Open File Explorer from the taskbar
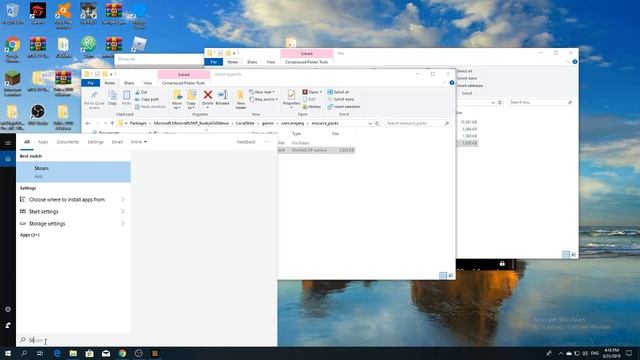640x360 pixels. 73,353
